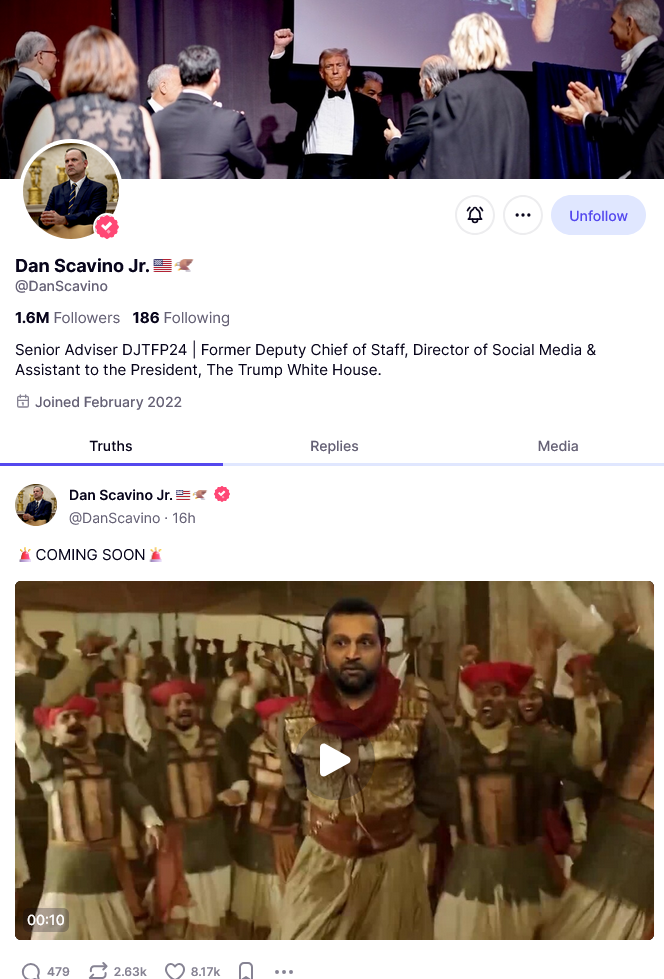This screenshot has width=664, height=979.
Task: Click the notification bell icon
Action: [x=475, y=215]
